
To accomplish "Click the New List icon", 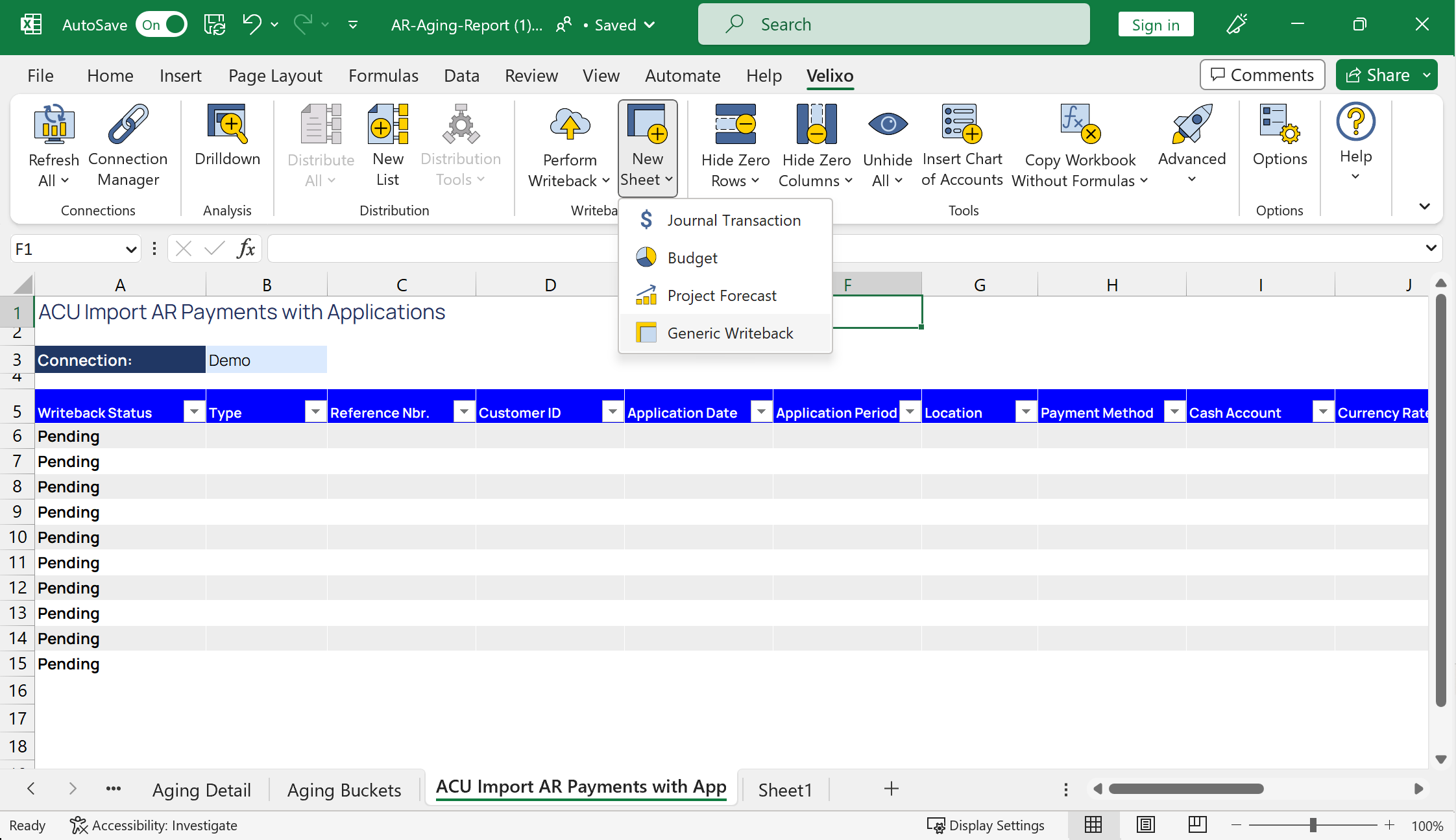I will point(388,124).
